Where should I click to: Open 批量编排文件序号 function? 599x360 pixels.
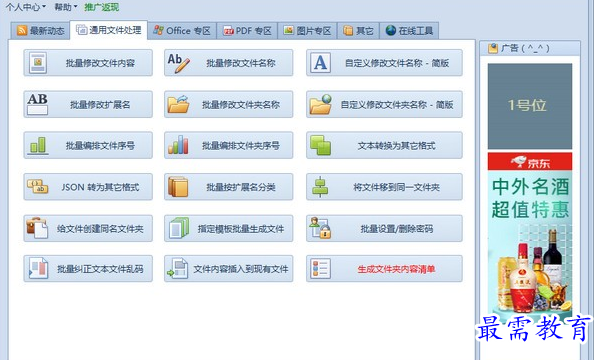88,145
